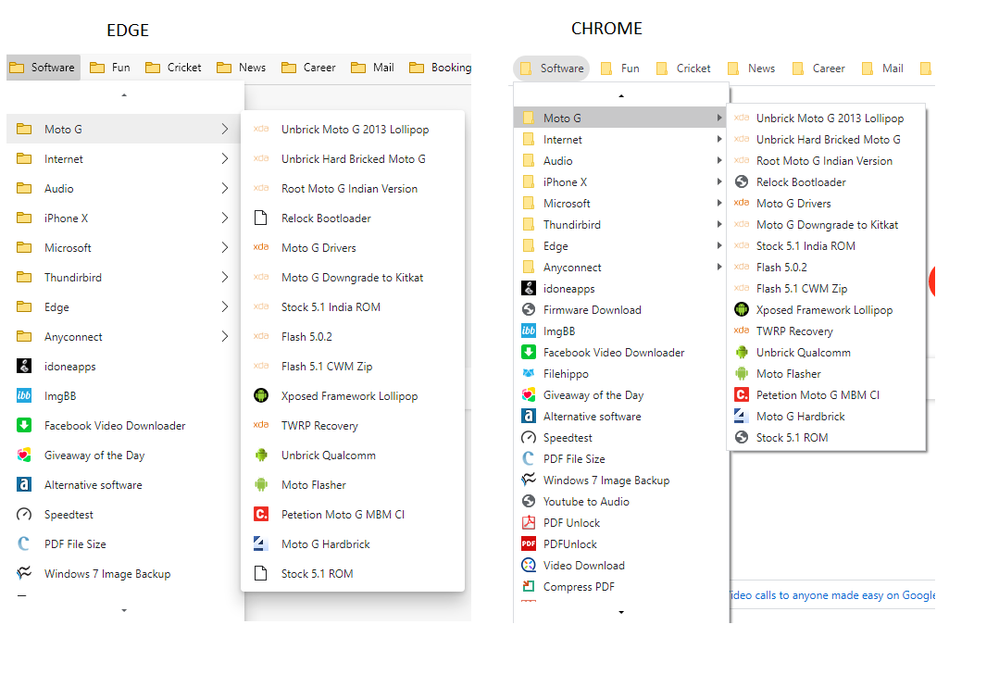Expand Edge folder arrow in Chrome menu
Screen dimensions: 999x674
(719, 245)
